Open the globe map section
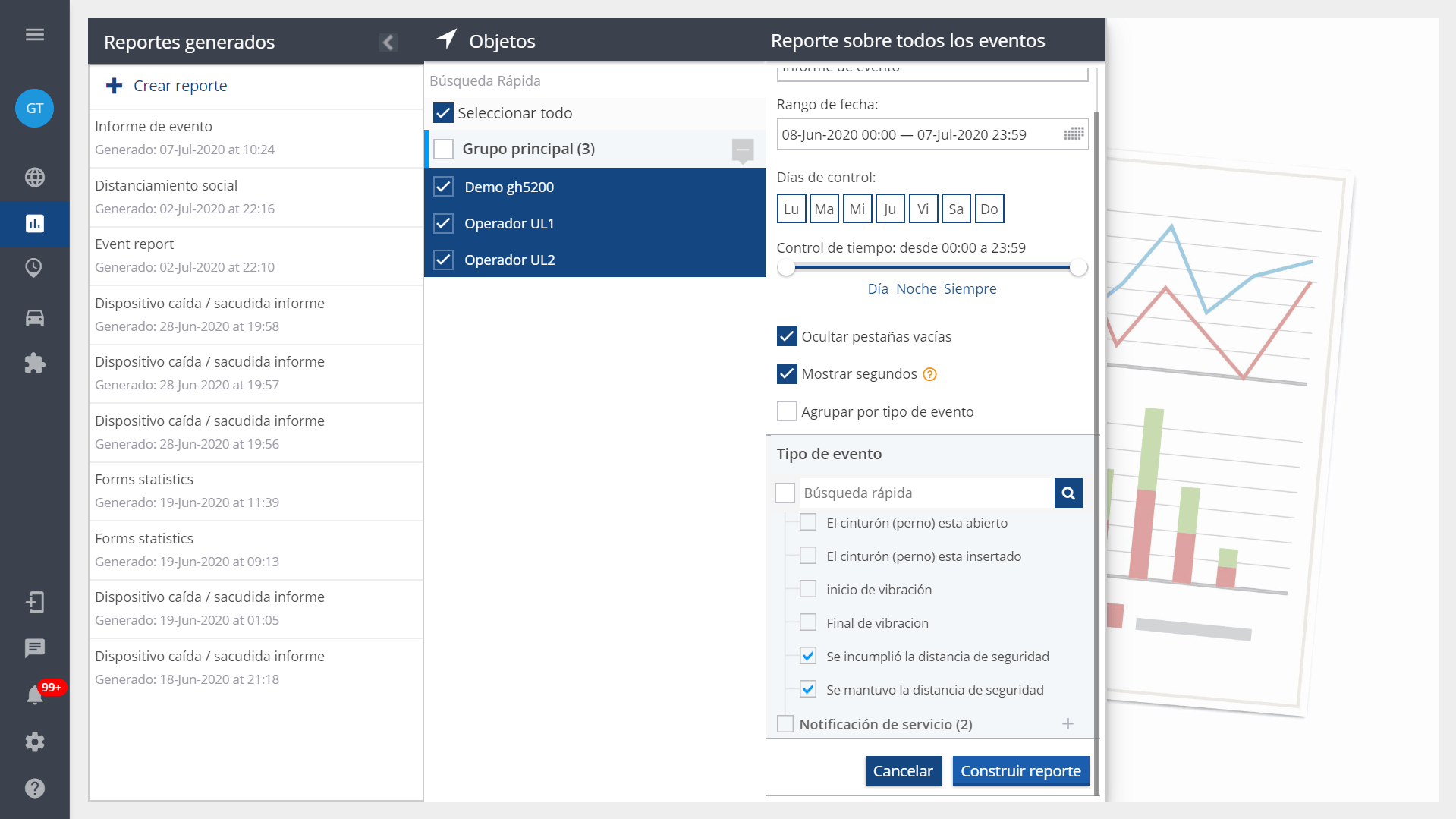Viewport: 1456px width, 819px height. pos(35,177)
